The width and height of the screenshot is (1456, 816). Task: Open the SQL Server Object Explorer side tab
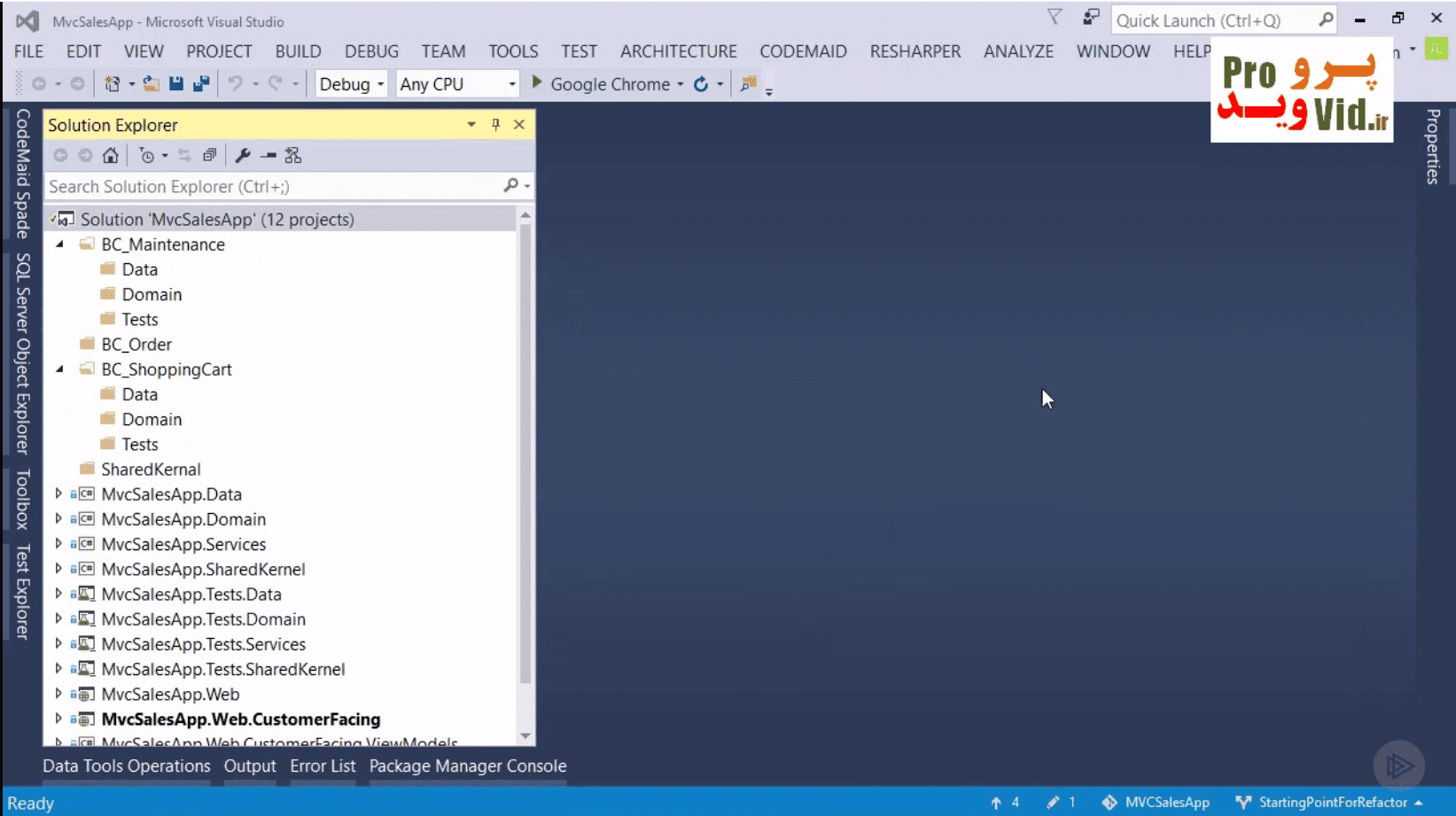(x=23, y=354)
